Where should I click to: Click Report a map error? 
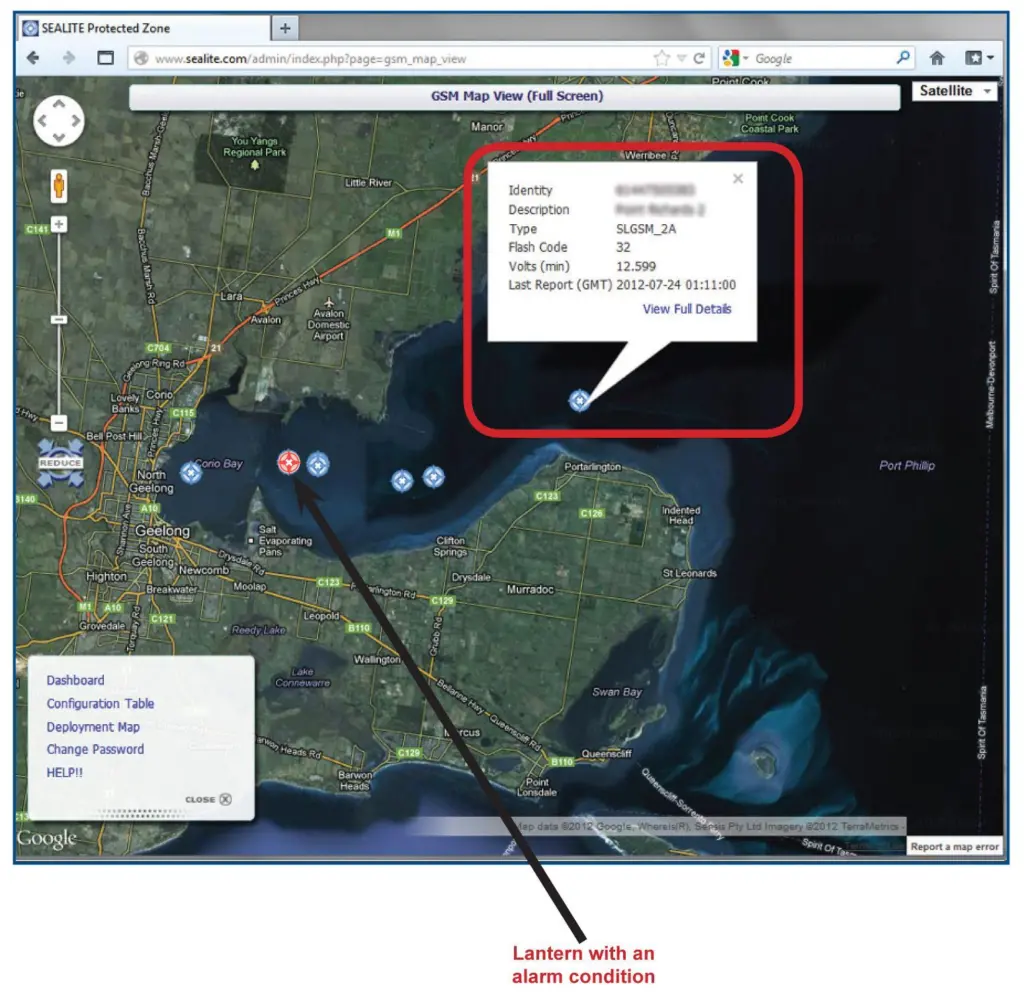pos(954,846)
